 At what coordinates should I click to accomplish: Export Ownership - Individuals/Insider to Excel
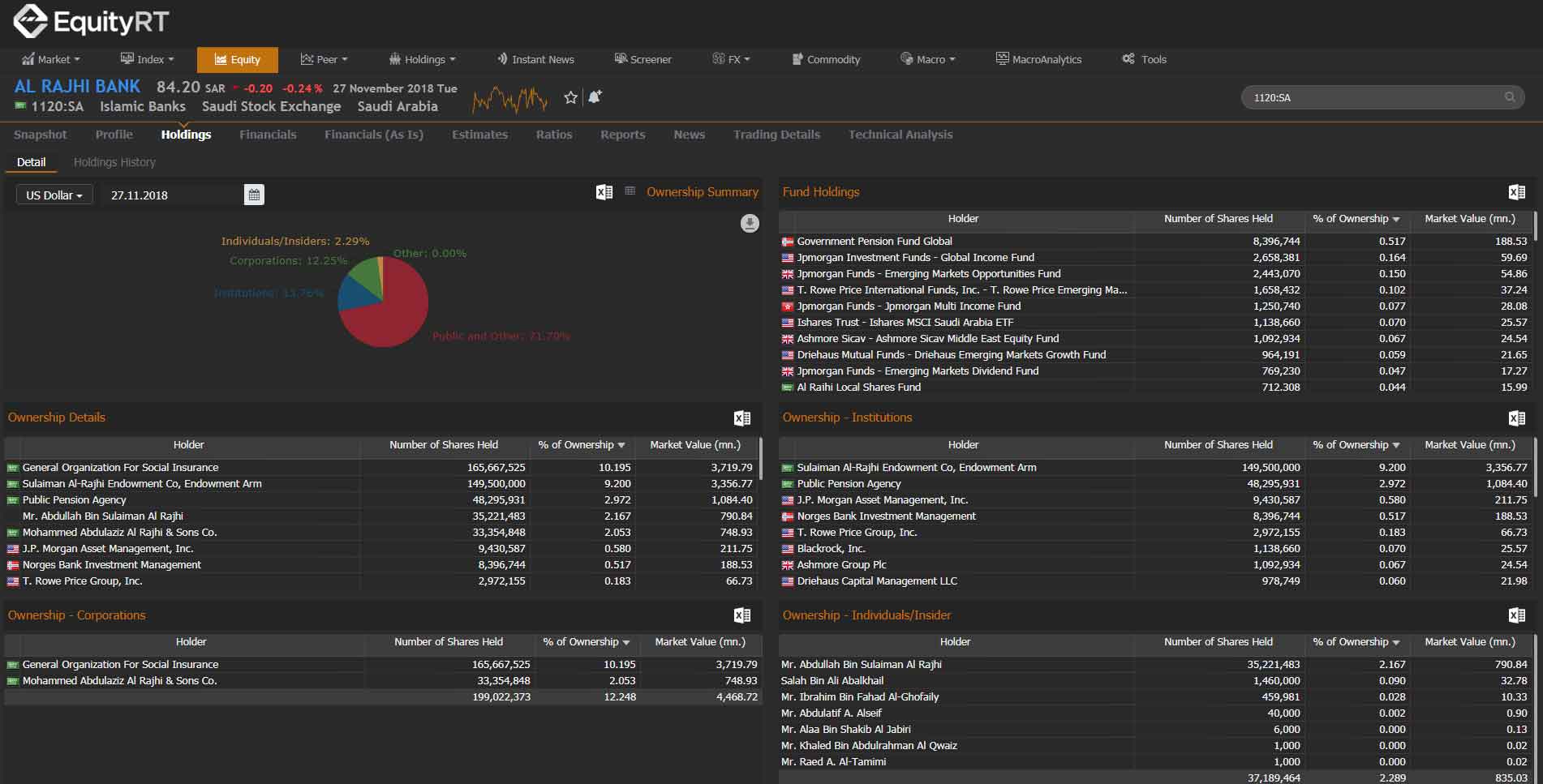tap(1516, 615)
